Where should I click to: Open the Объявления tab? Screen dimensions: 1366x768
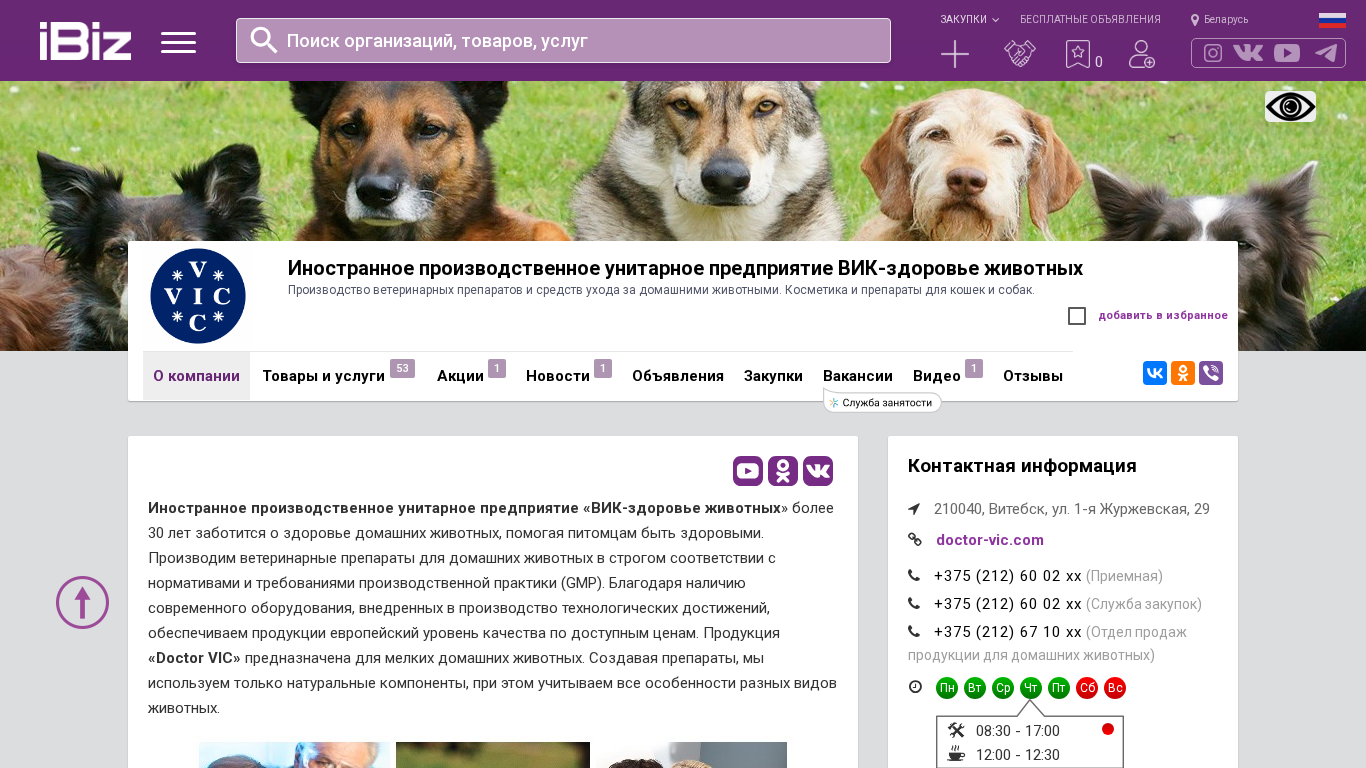[678, 376]
